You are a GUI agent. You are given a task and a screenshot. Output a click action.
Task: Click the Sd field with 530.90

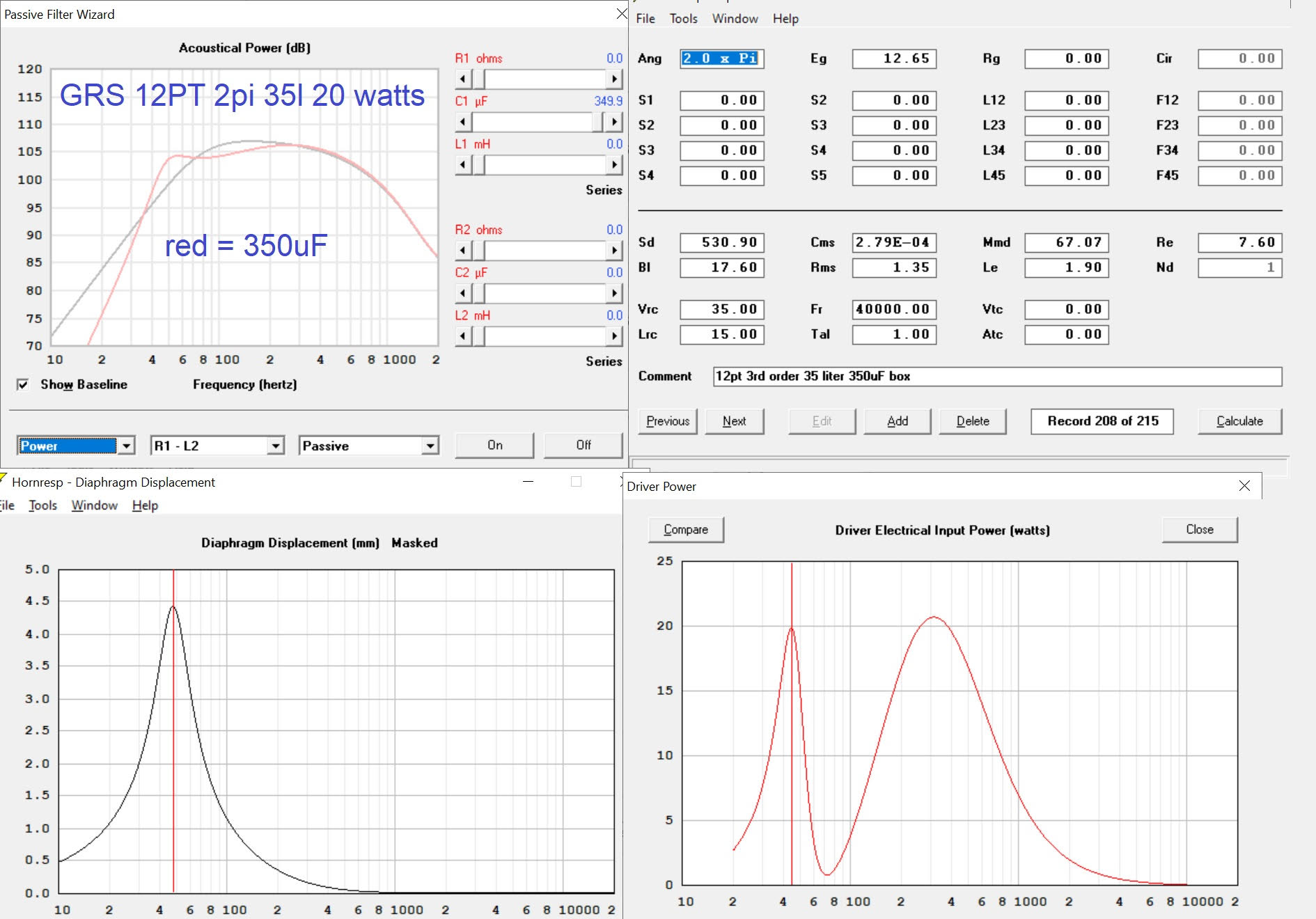click(722, 242)
